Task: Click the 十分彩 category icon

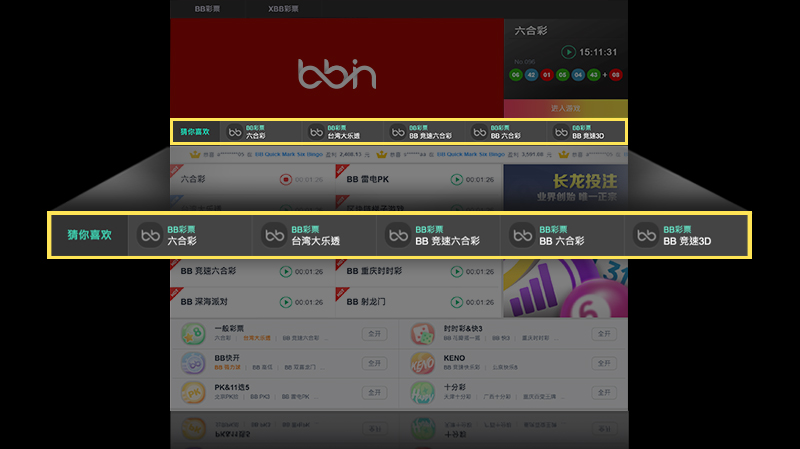Action: (x=422, y=391)
